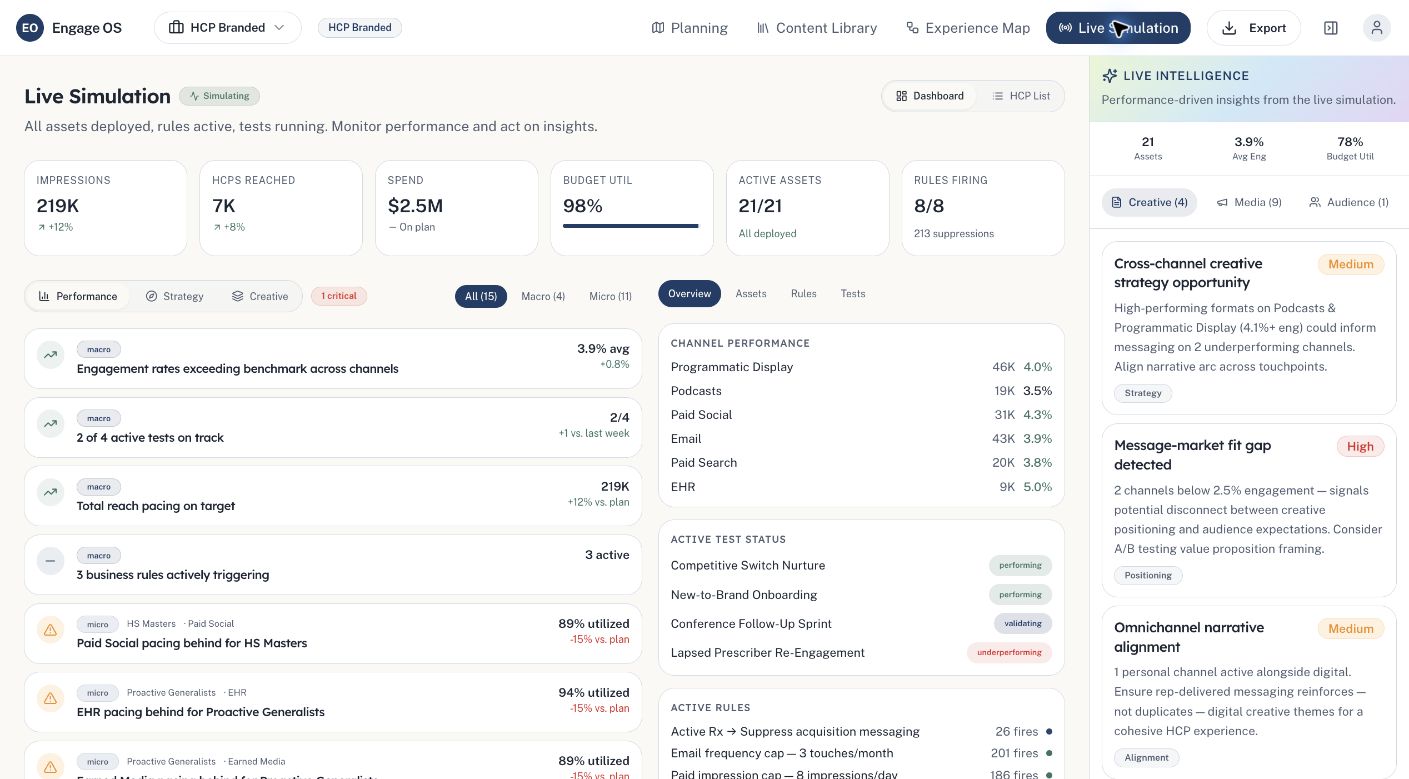Viewport: 1409px width, 779px height.
Task: Filter insights by Macro (4)
Action: [543, 296]
